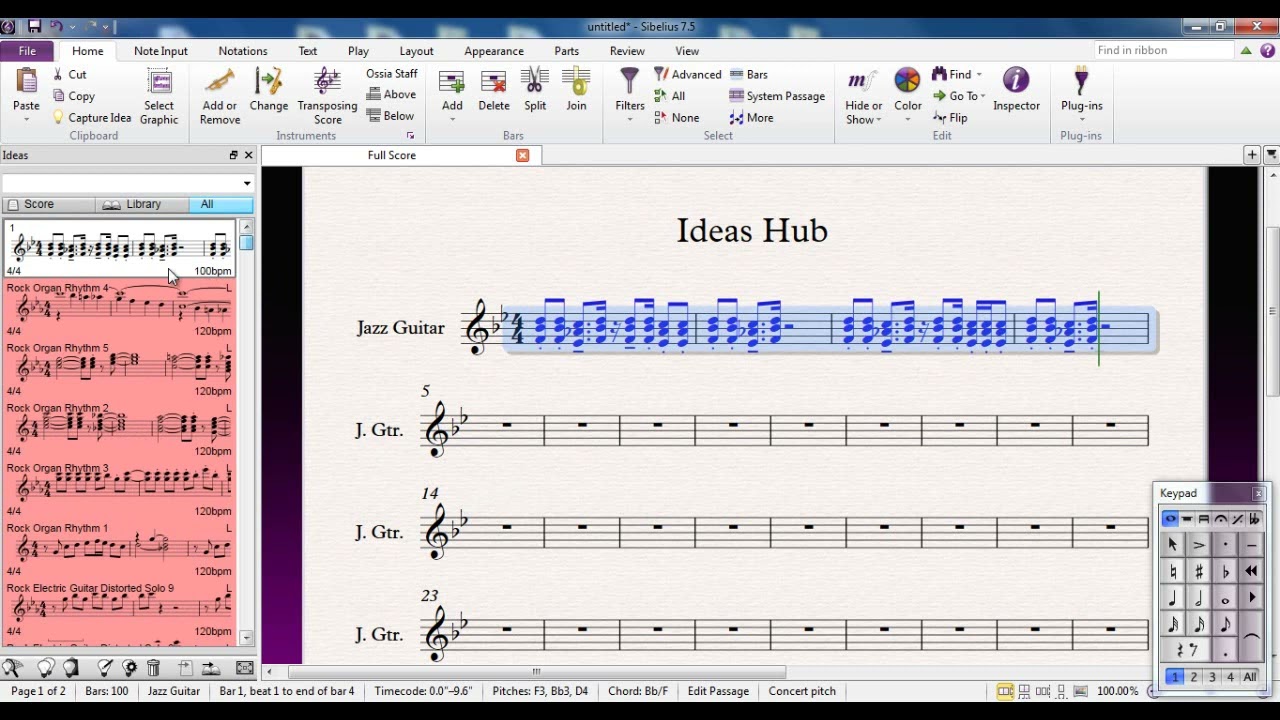Open the Ideas search dropdown arrow
1280x720 pixels.
click(x=247, y=183)
